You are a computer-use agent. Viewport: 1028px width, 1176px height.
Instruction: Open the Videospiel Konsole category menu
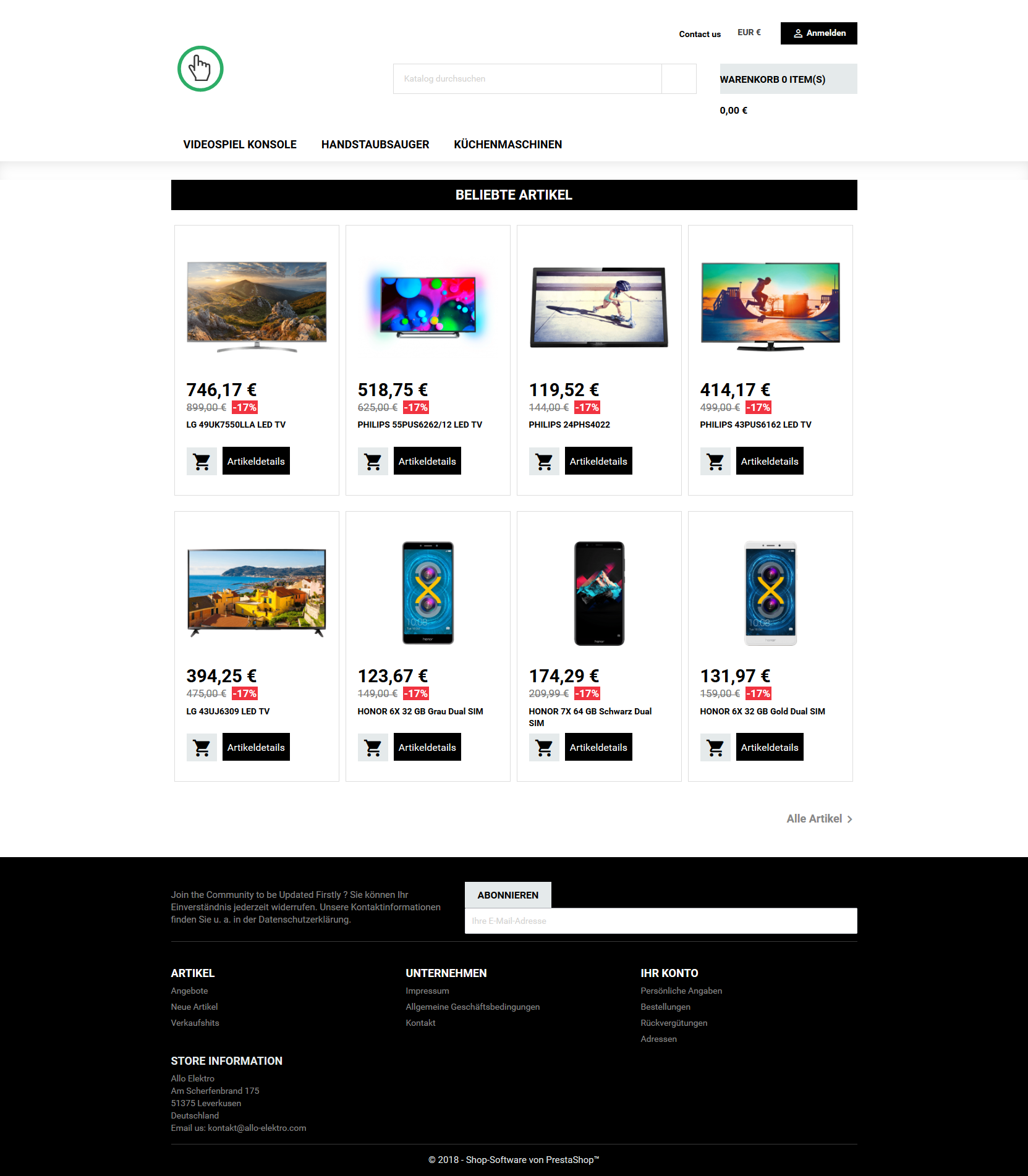pyautogui.click(x=240, y=145)
